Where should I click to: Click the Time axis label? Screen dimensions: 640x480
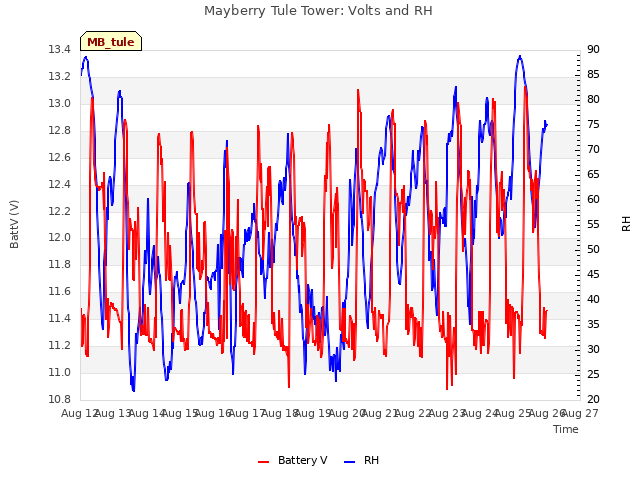(566, 429)
